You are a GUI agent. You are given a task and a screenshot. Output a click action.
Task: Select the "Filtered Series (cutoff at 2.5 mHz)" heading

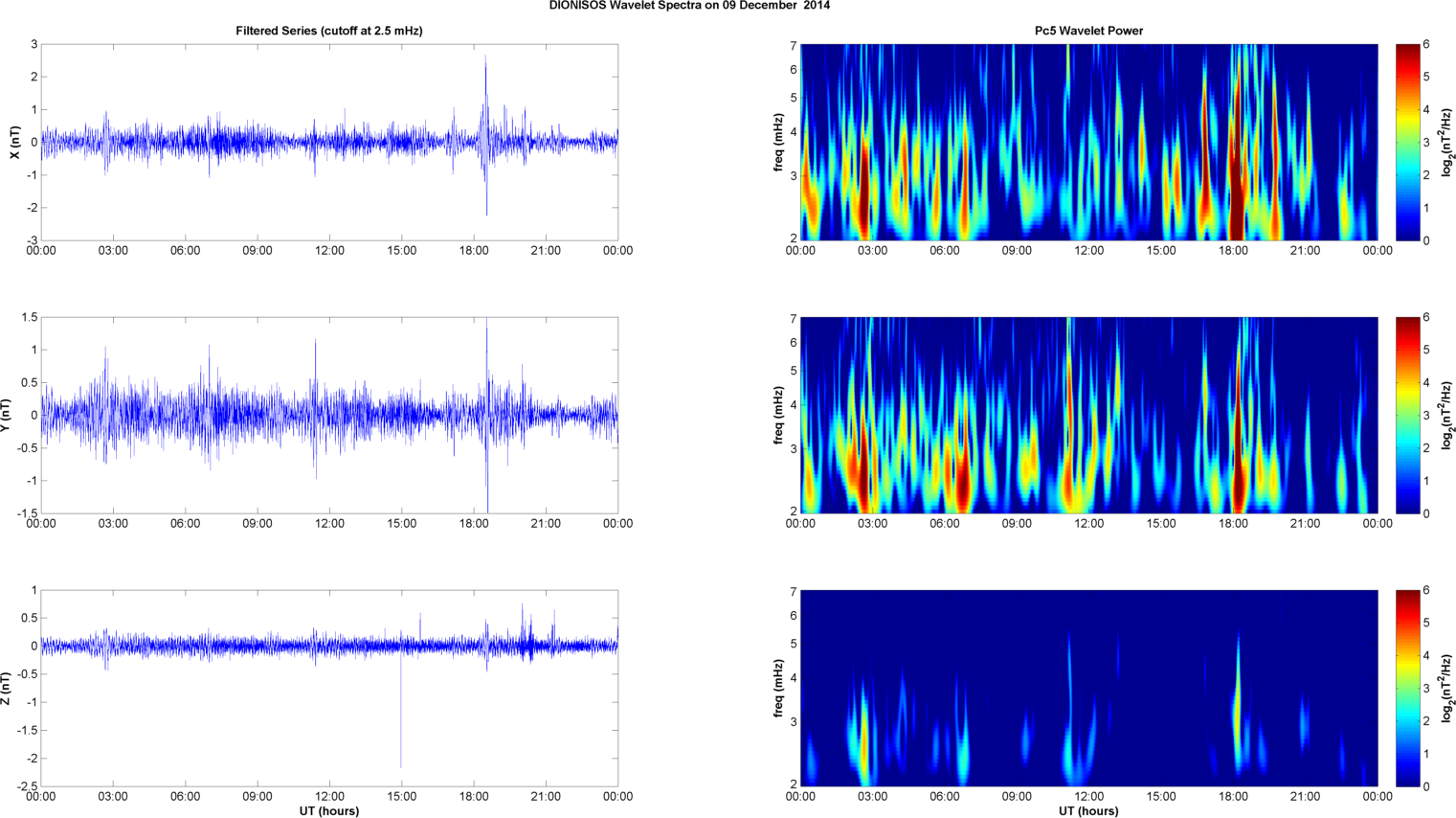tap(329, 31)
